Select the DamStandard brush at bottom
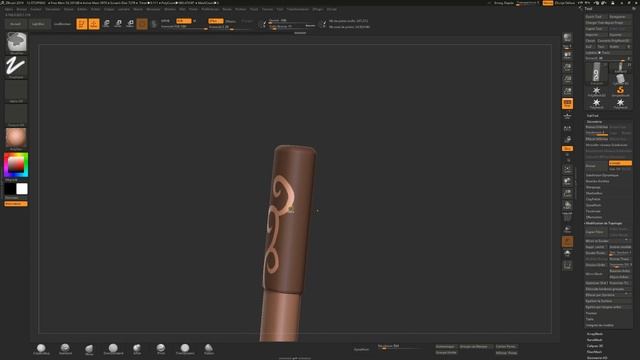Screen dimensions: 640x360 113,349
